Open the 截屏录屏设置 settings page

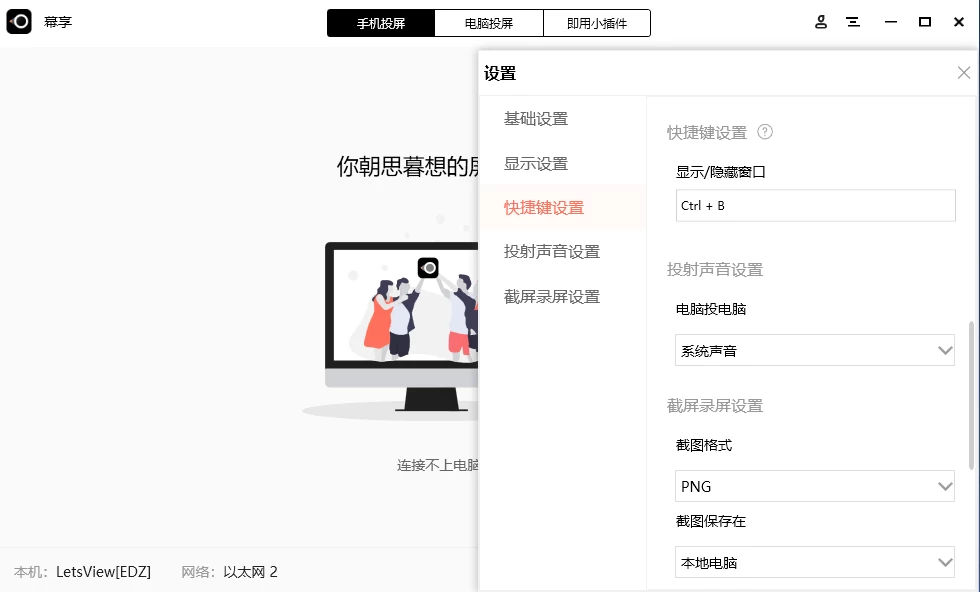point(552,296)
